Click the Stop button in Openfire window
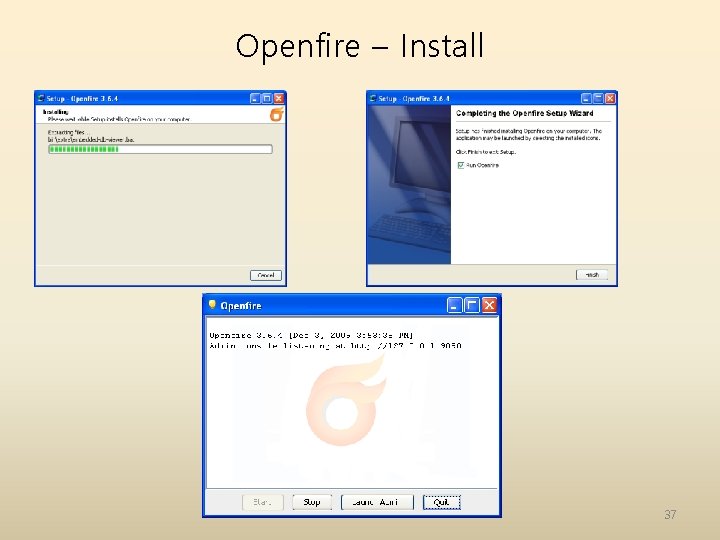Viewport: 720px width, 540px height. 312,502
